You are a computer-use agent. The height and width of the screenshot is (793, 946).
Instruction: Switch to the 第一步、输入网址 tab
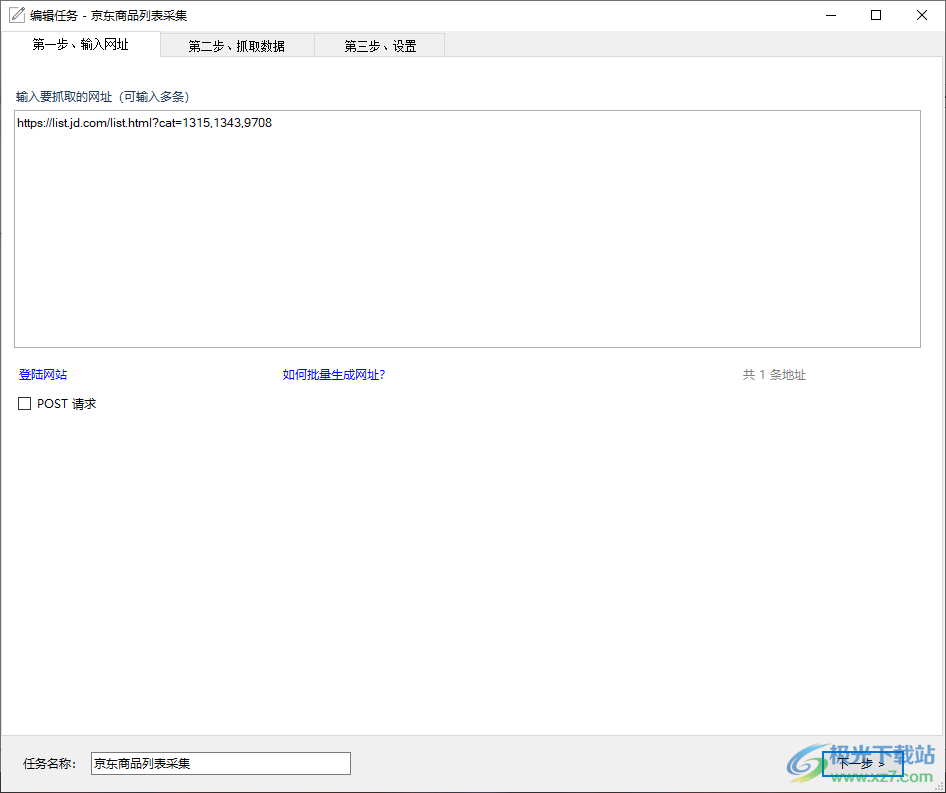(81, 45)
